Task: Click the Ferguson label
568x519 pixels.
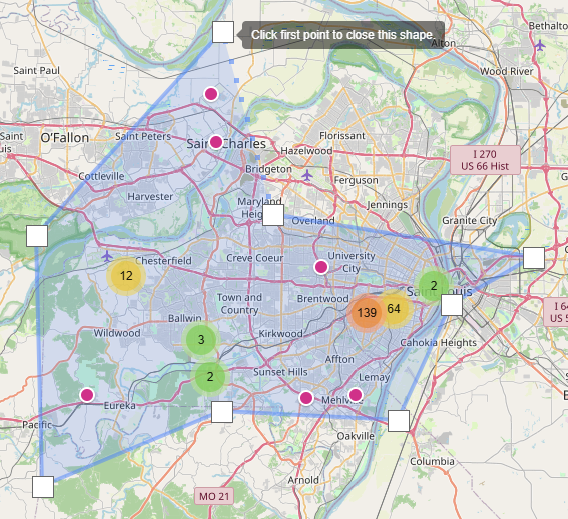Action: click(x=356, y=180)
